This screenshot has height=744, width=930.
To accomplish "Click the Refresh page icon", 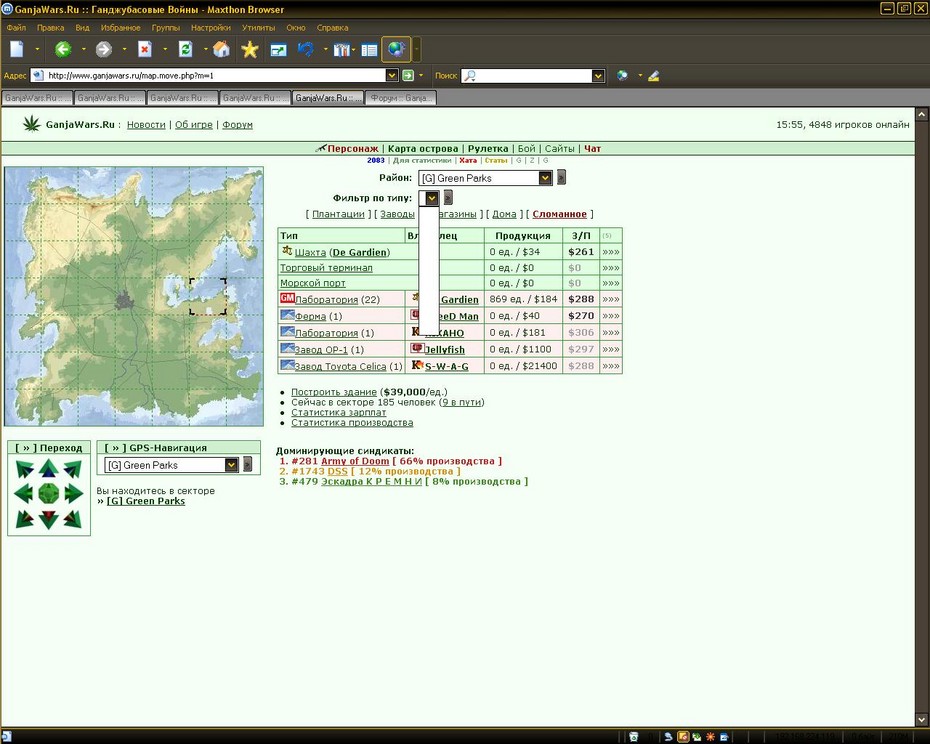I will [x=186, y=49].
